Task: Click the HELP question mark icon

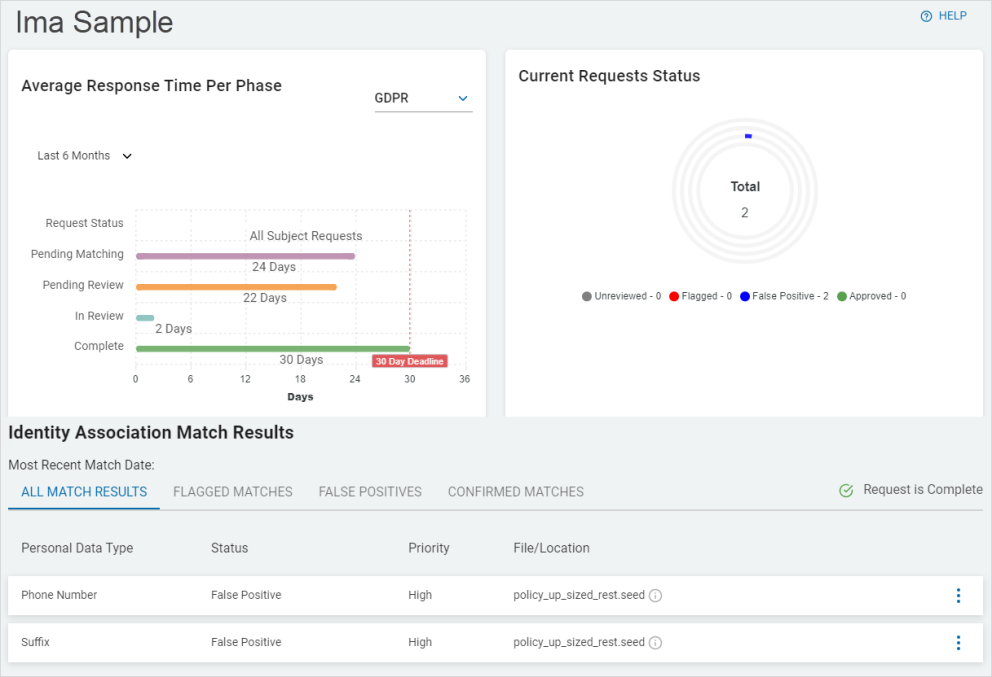Action: [926, 16]
